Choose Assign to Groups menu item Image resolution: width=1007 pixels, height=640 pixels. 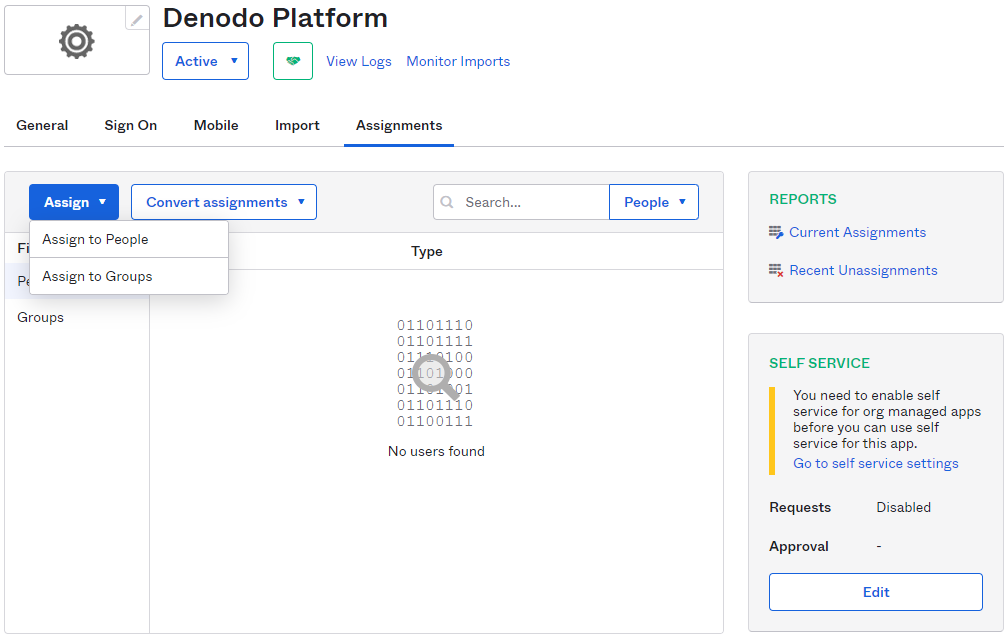tap(129, 276)
